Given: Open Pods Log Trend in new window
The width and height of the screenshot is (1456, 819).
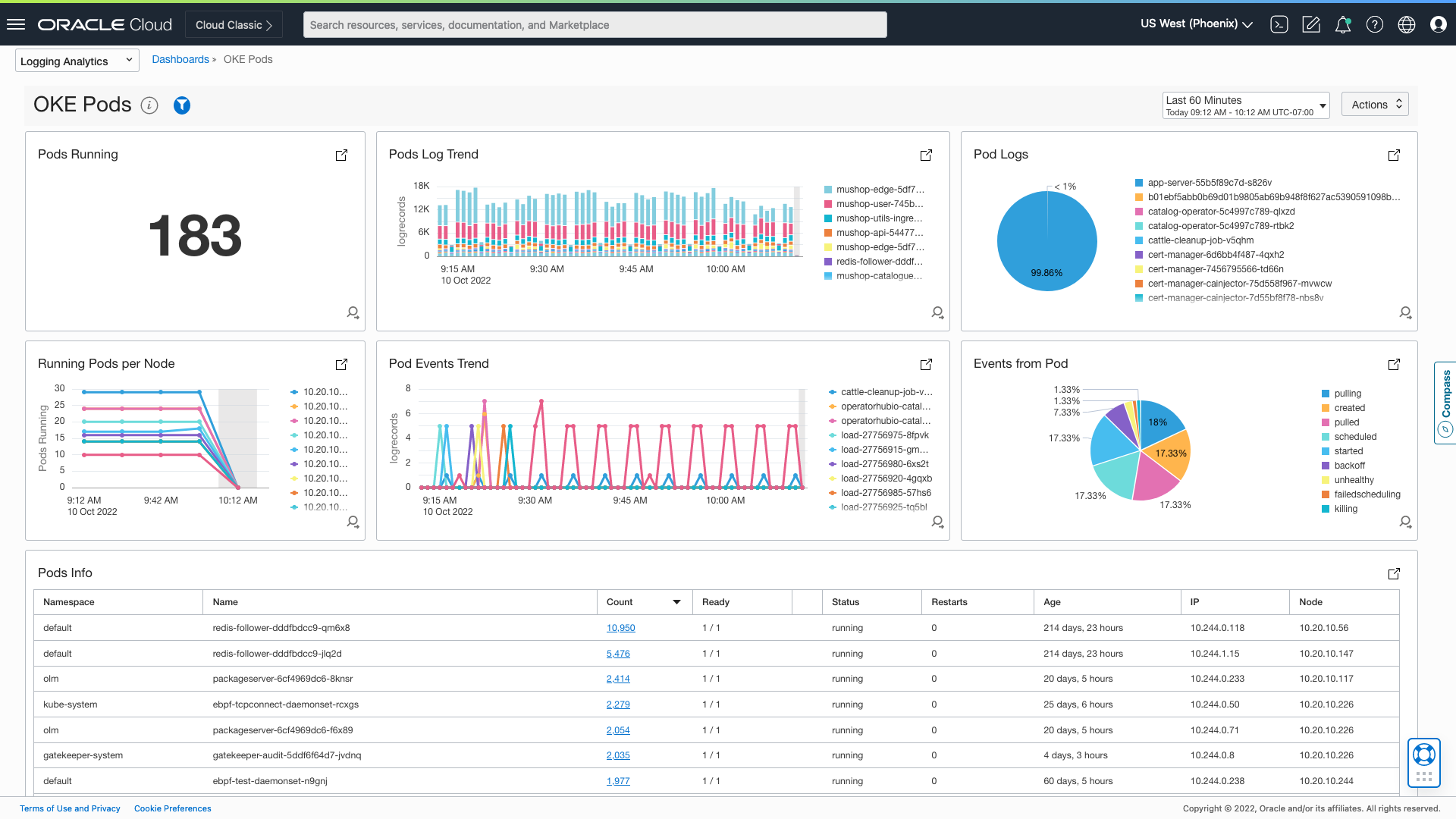Looking at the screenshot, I should (926, 155).
